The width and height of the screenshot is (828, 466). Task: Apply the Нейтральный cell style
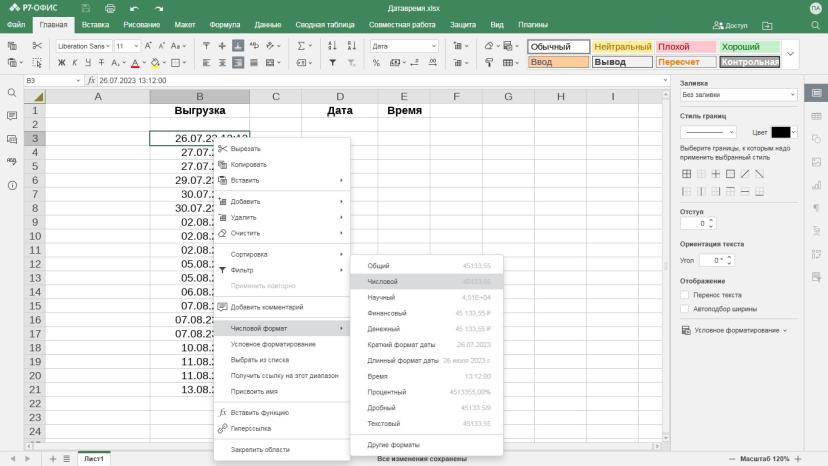coord(622,46)
